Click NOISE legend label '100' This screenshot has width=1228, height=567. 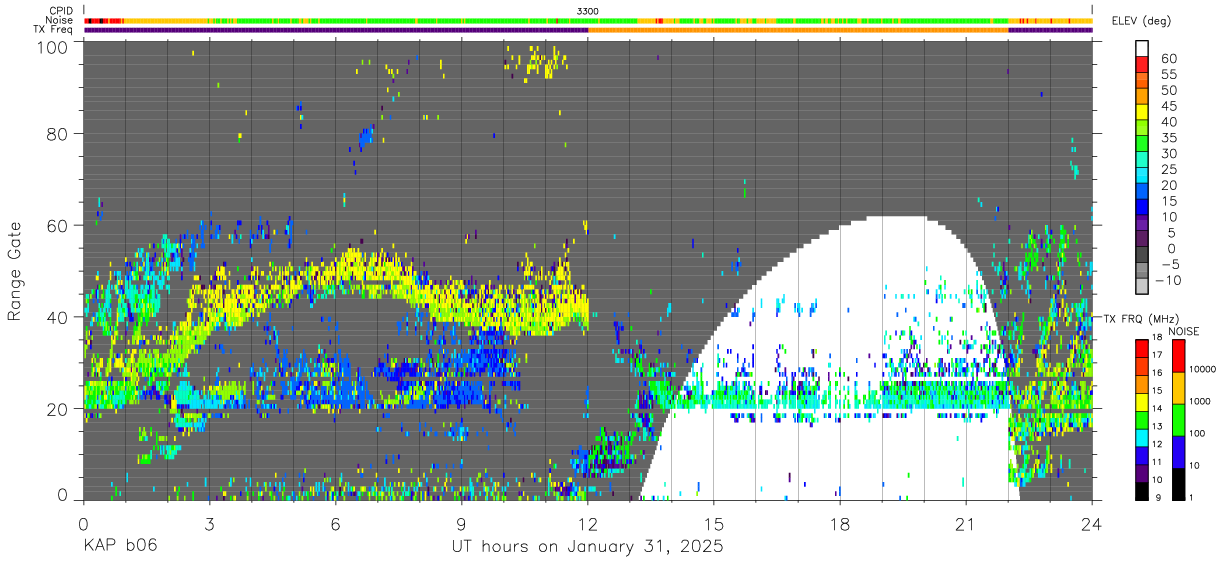click(1197, 434)
